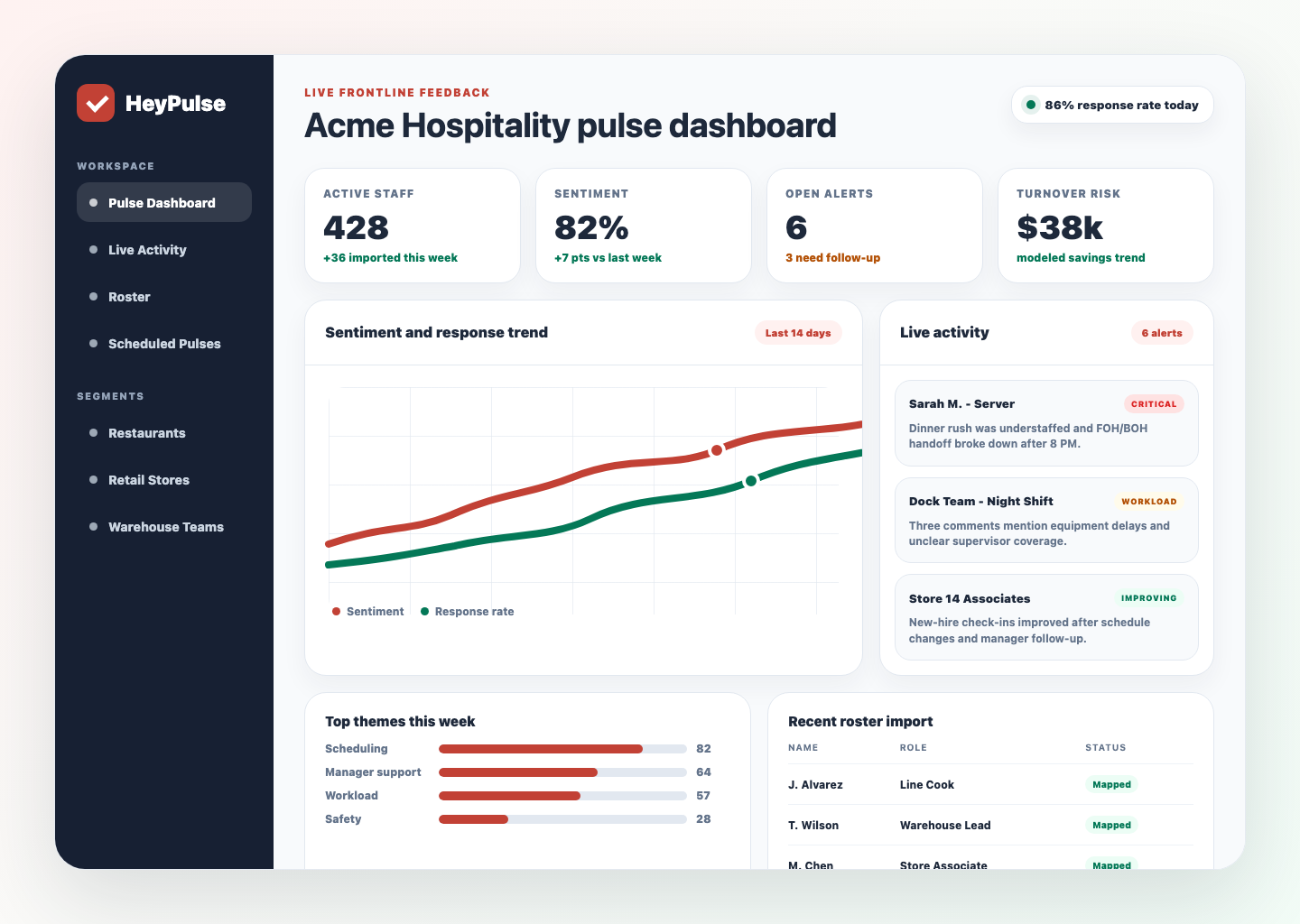
Task: Open Pulse Dashboard in the sidebar
Action: pos(164,202)
